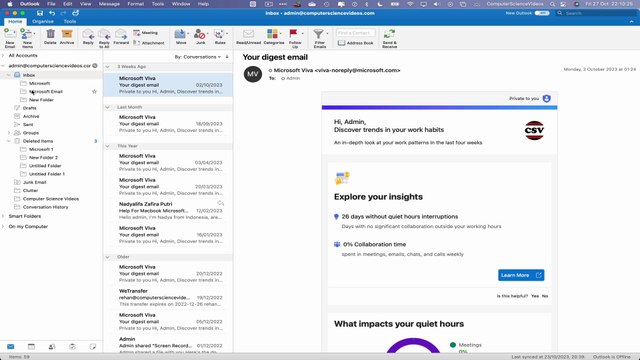Image resolution: width=640 pixels, height=360 pixels.
Task: Expand All Accounts section
Action: point(3,56)
